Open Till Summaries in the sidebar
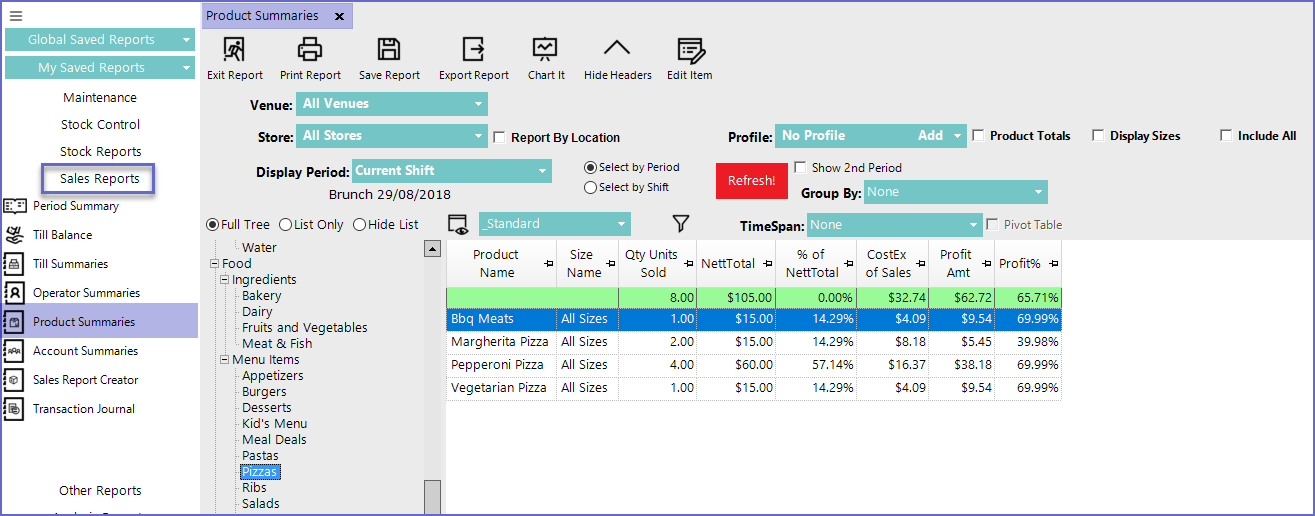 pyautogui.click(x=70, y=264)
